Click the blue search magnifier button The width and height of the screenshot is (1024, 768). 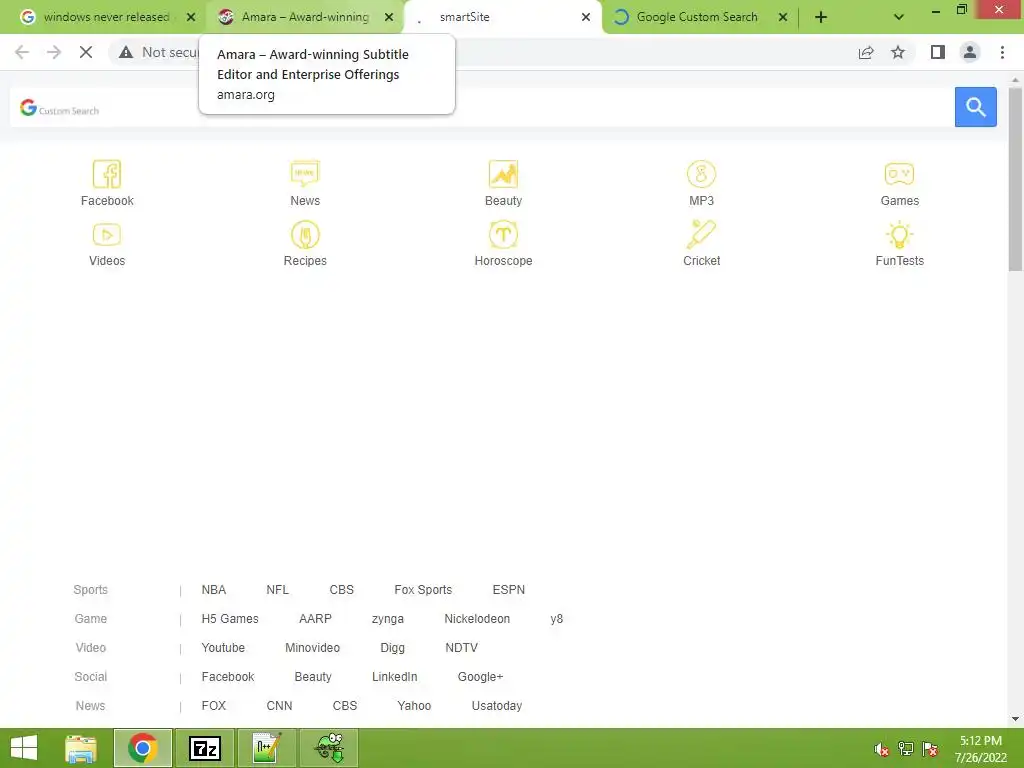[976, 106]
